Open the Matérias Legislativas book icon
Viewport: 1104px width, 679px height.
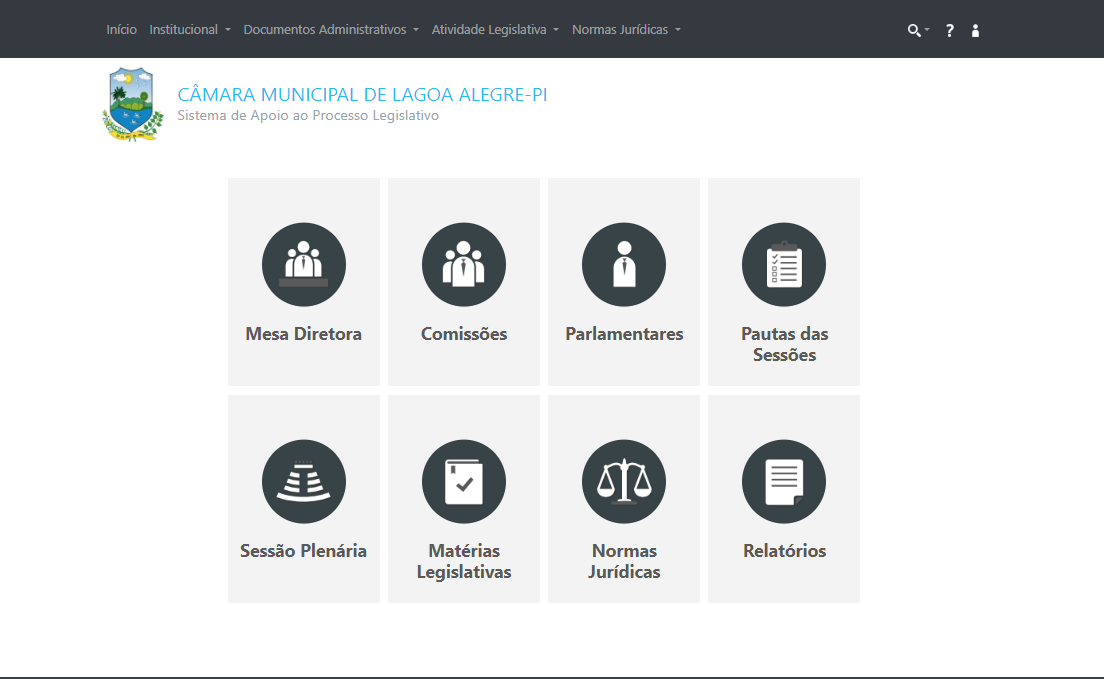coord(464,482)
